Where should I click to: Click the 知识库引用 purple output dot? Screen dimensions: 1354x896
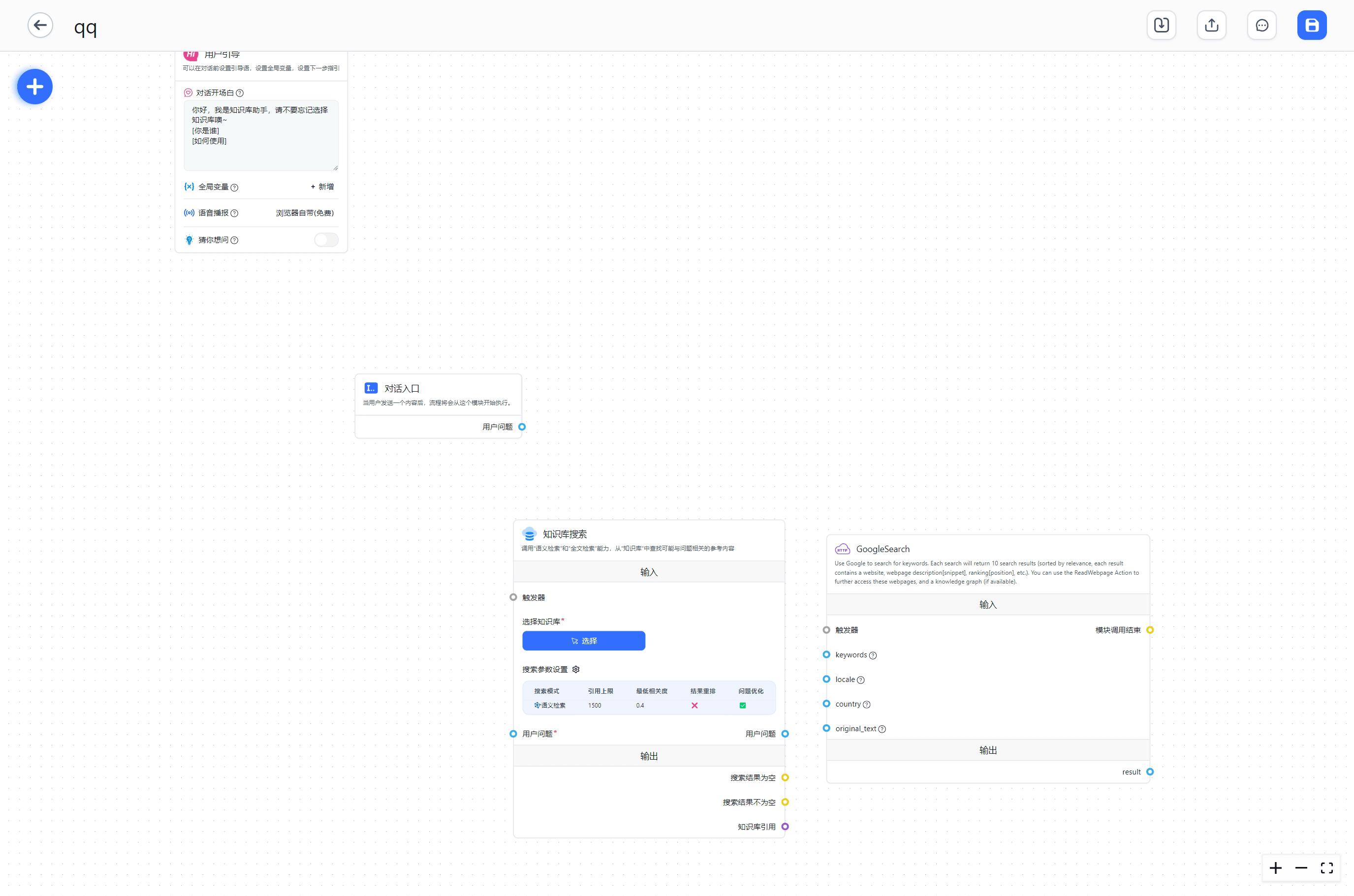tap(785, 827)
